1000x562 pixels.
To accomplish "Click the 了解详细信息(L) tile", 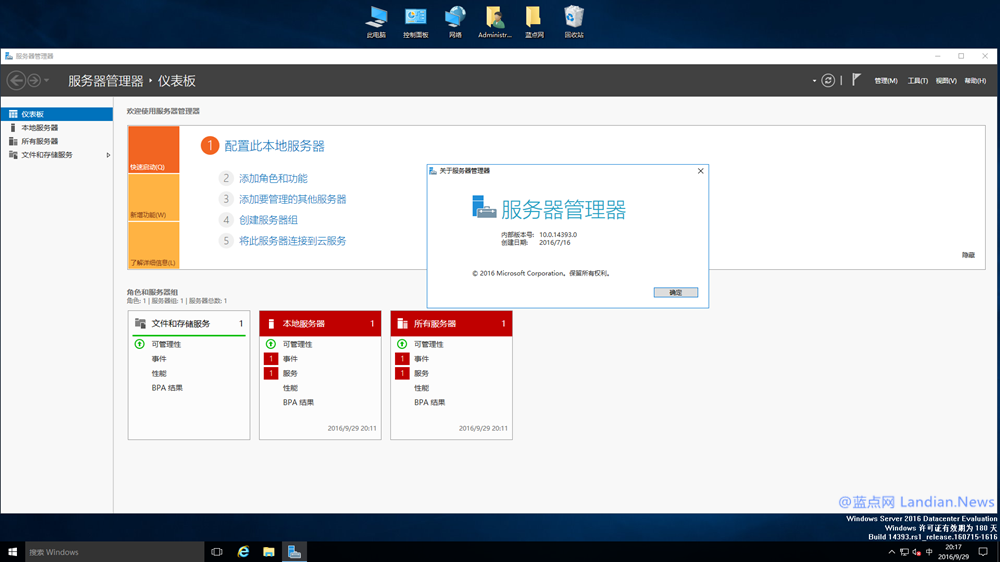I will click(x=154, y=245).
